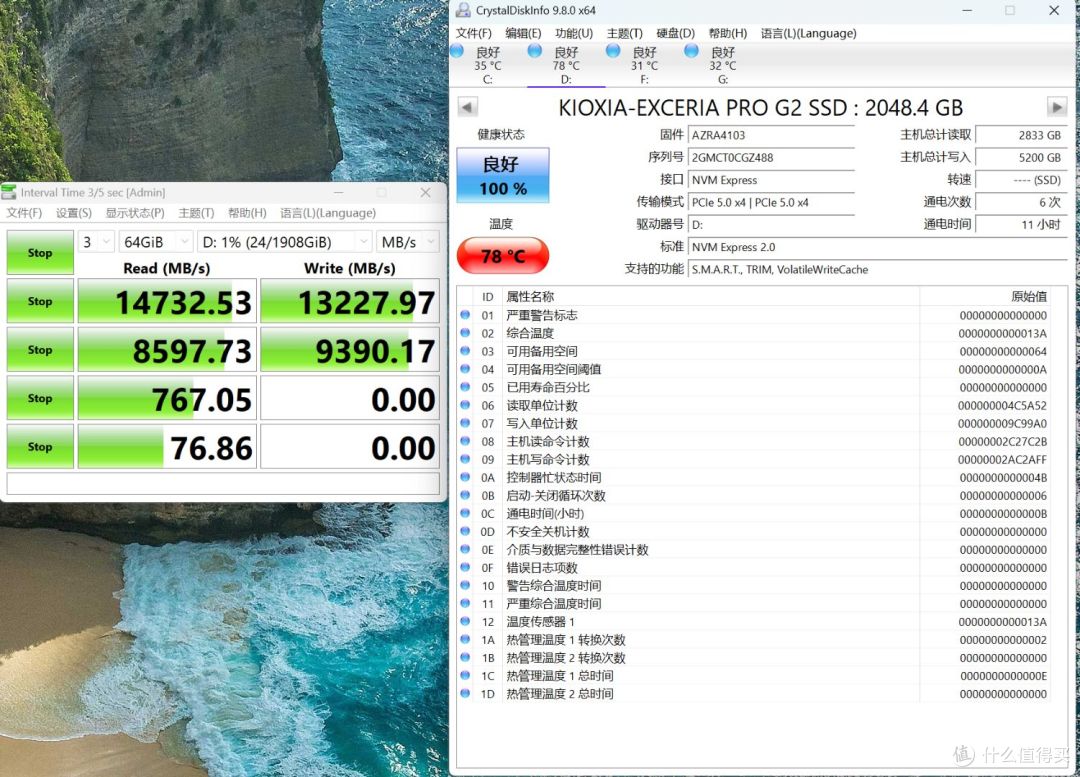The height and width of the screenshot is (777, 1080).
Task: Click the empty status bar in CrystalDiskMark
Action: [223, 484]
